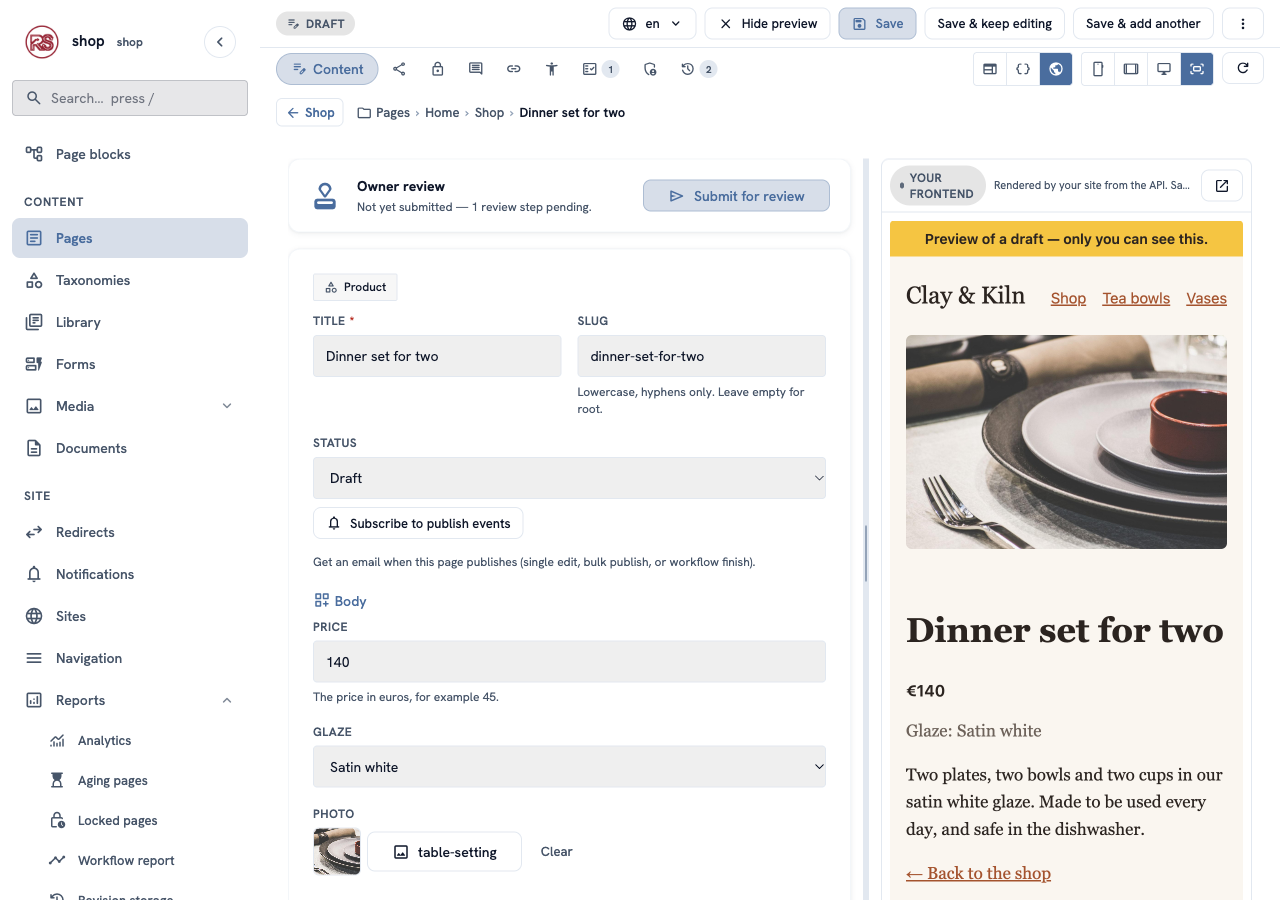The height and width of the screenshot is (900, 1280).
Task: Go to Redirects in the sidebar
Action: click(130, 532)
